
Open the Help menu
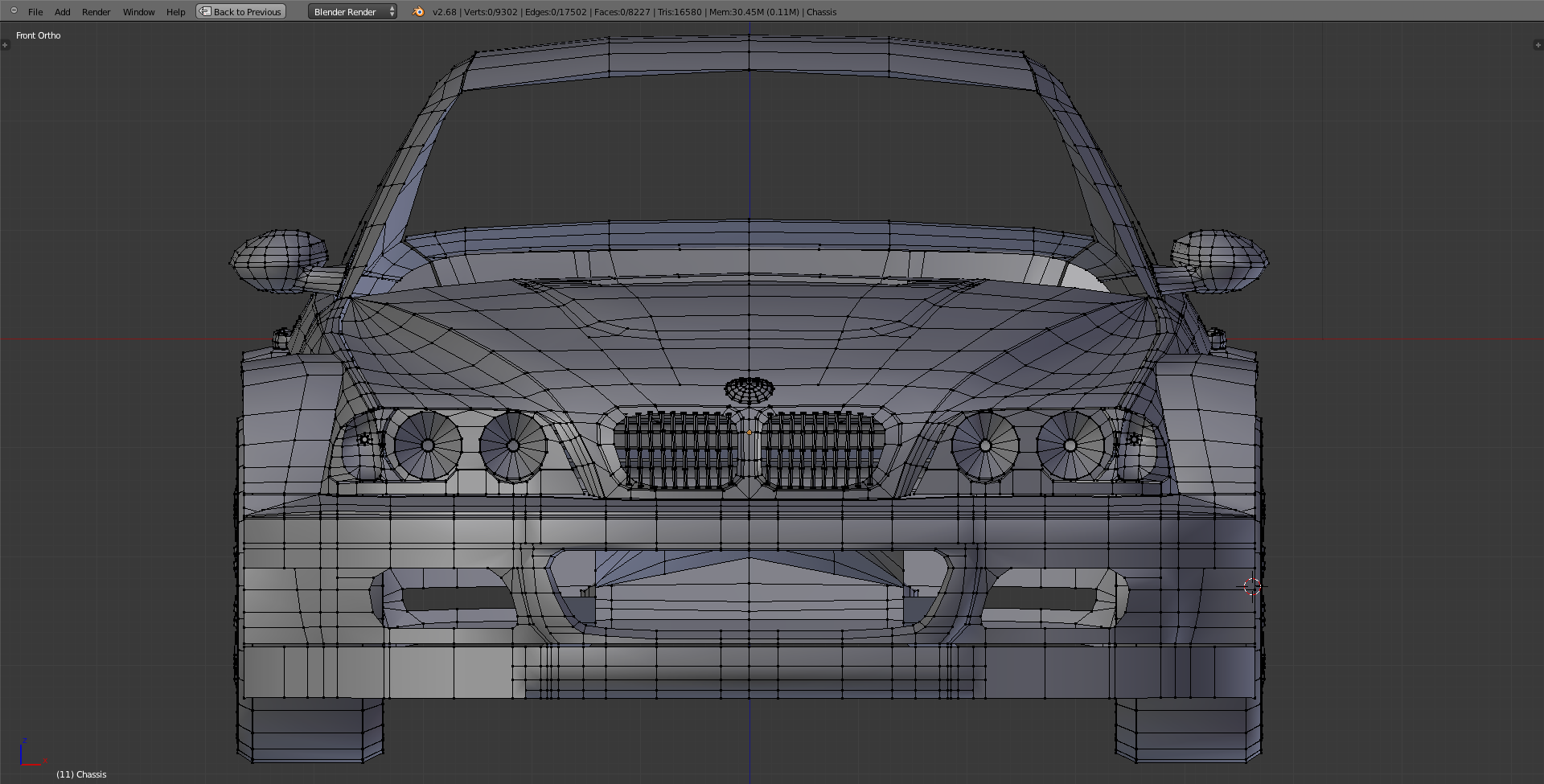pyautogui.click(x=175, y=12)
